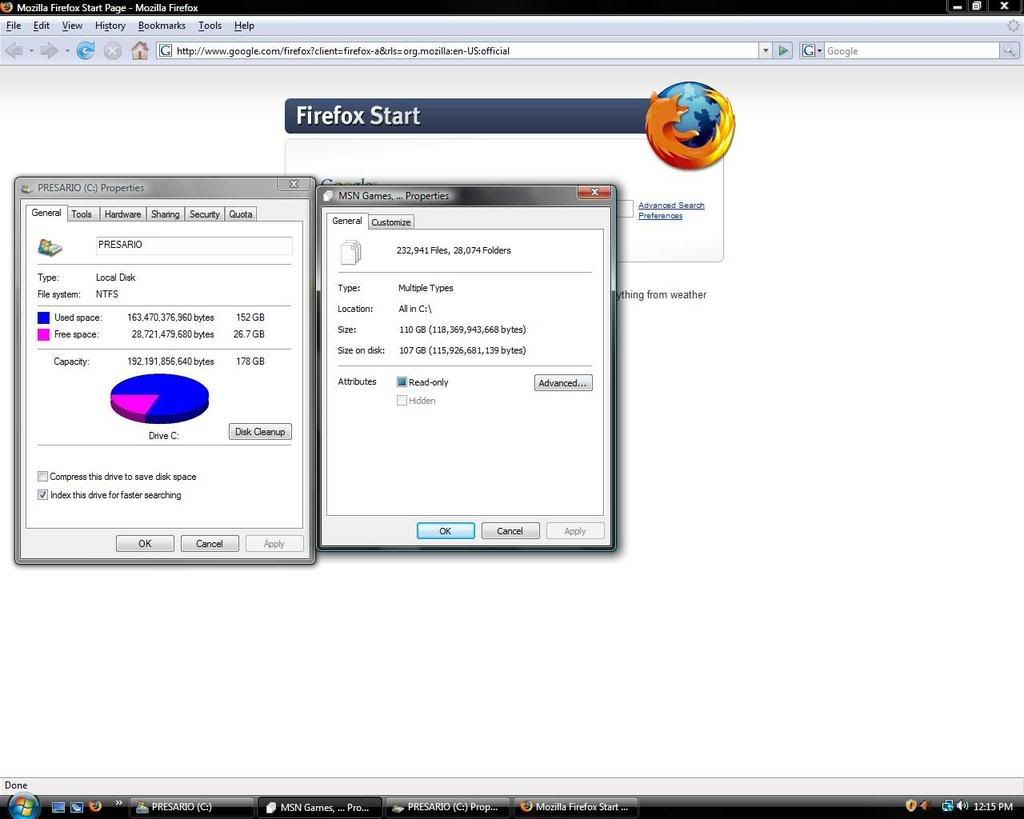
Task: Click the Switch between windows quick launch icon
Action: [76, 807]
